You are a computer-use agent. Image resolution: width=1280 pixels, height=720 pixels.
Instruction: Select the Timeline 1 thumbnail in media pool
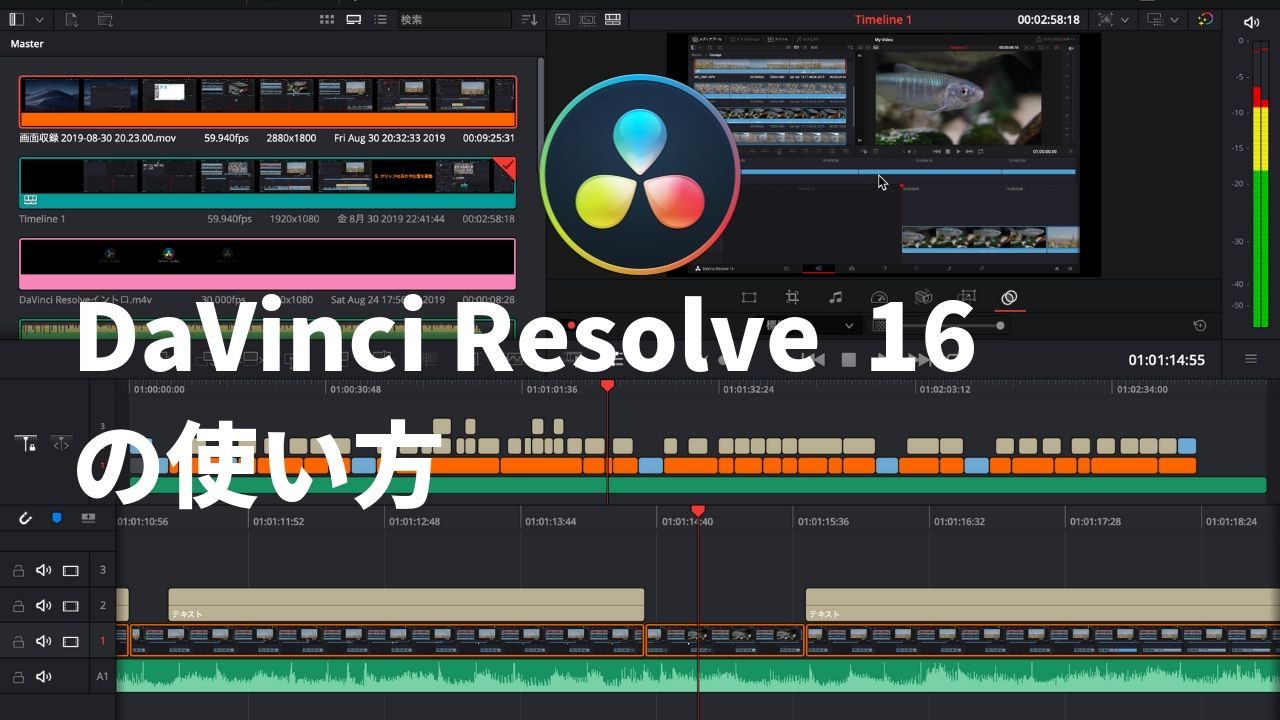268,182
